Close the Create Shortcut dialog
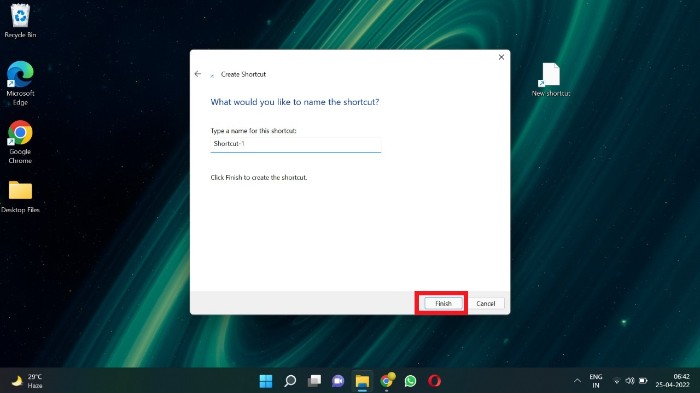Image resolution: width=700 pixels, height=393 pixels. (501, 57)
